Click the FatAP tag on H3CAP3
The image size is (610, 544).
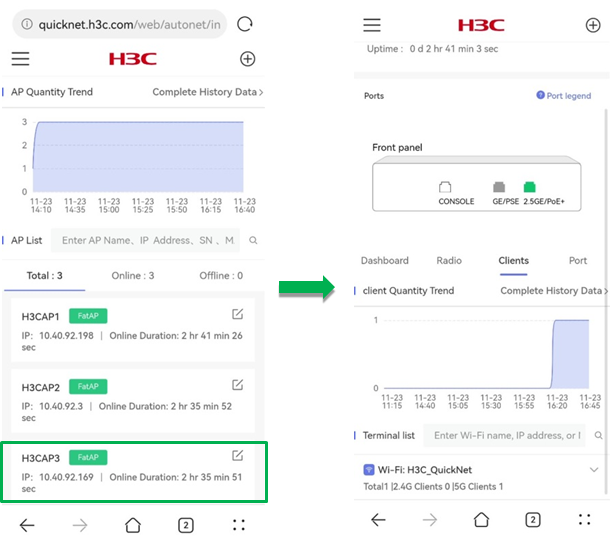click(x=88, y=457)
